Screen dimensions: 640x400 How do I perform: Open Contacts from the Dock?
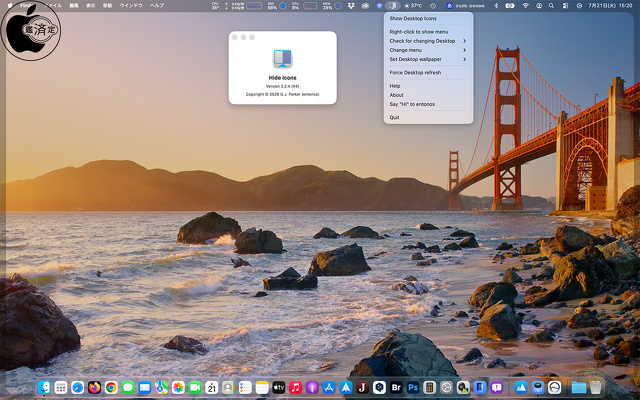(228, 387)
